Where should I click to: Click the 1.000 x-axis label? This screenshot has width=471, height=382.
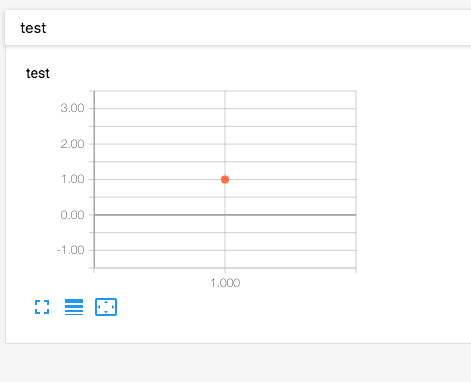[x=225, y=283]
